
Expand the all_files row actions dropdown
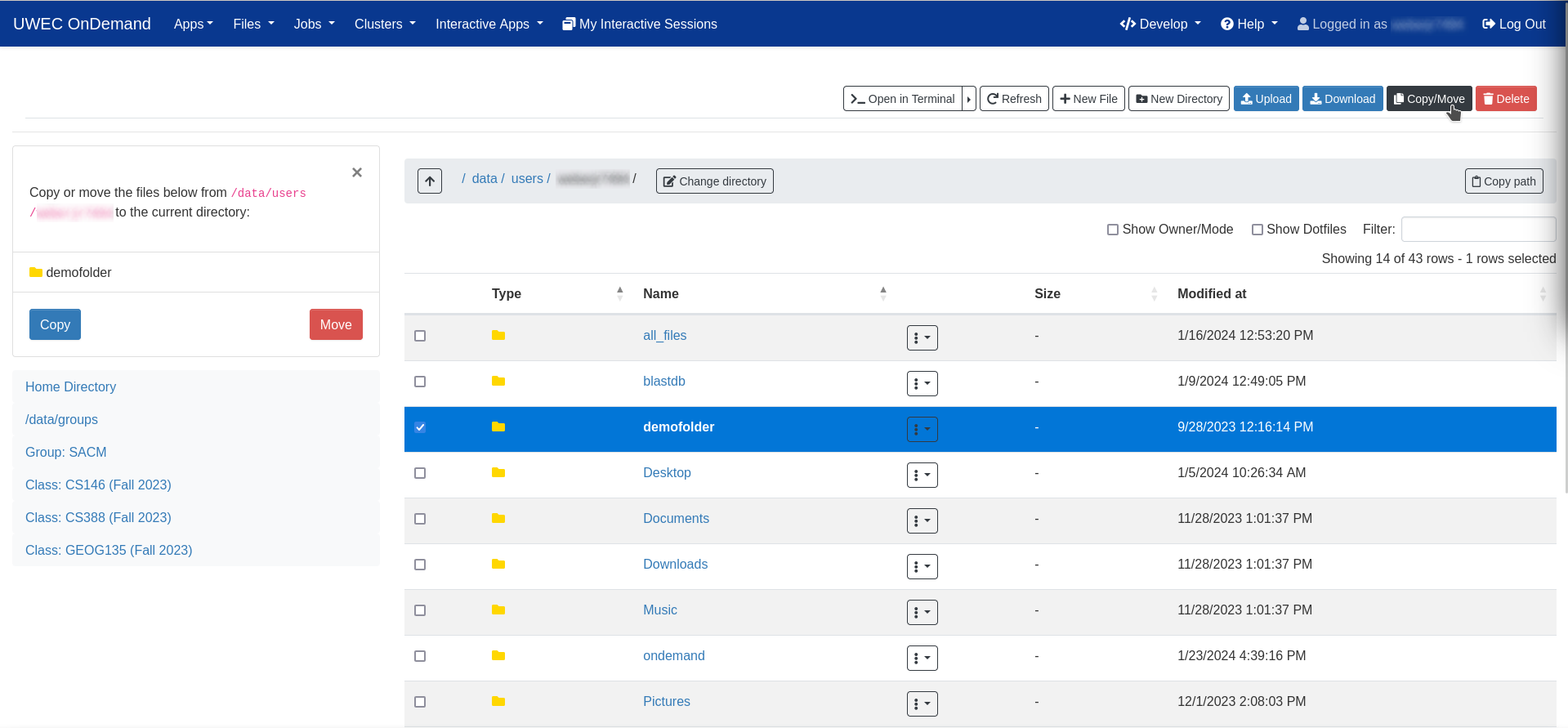[x=922, y=337]
